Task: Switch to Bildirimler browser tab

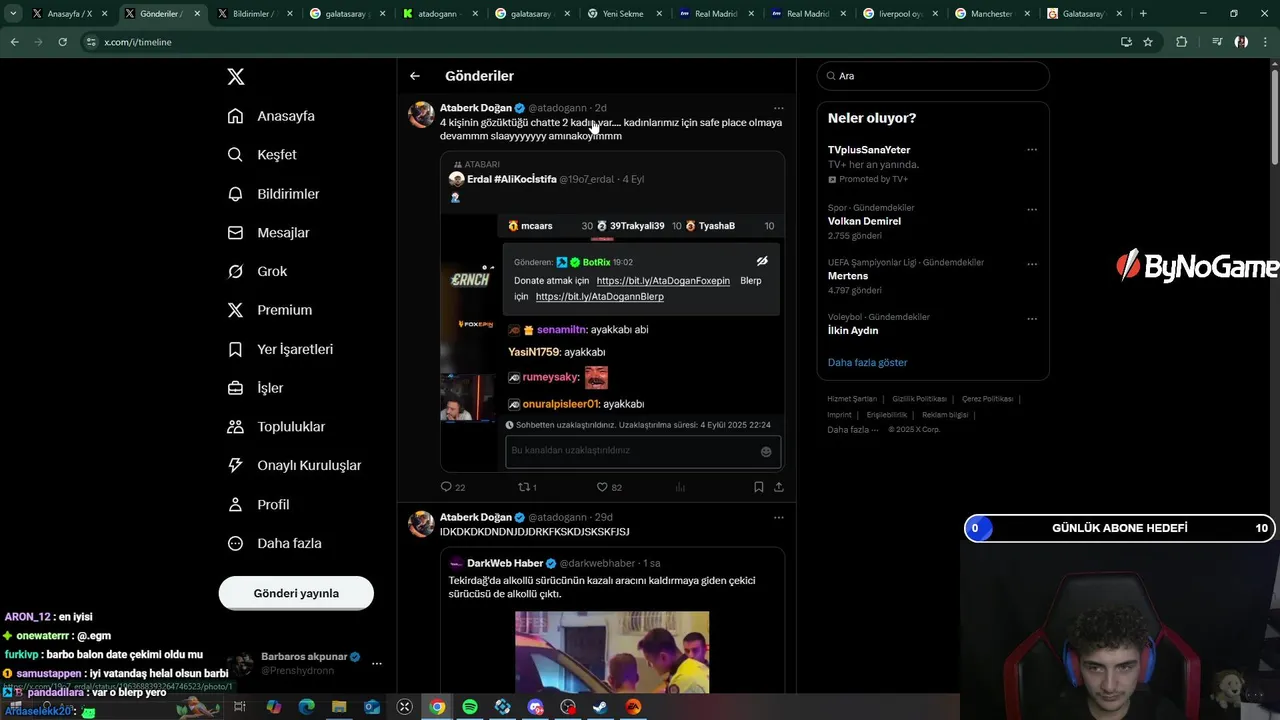Action: [252, 14]
